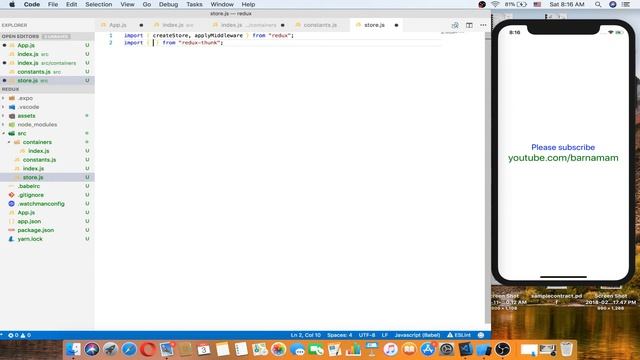Change the UTF-8 encoding setting
Viewport: 640px width, 360px height.
tap(367, 335)
